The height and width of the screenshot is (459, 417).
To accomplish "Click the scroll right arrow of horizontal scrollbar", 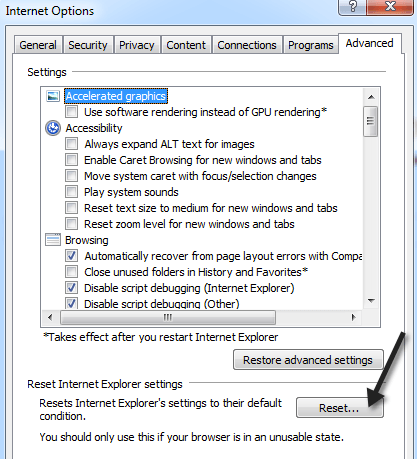I will (x=354, y=317).
